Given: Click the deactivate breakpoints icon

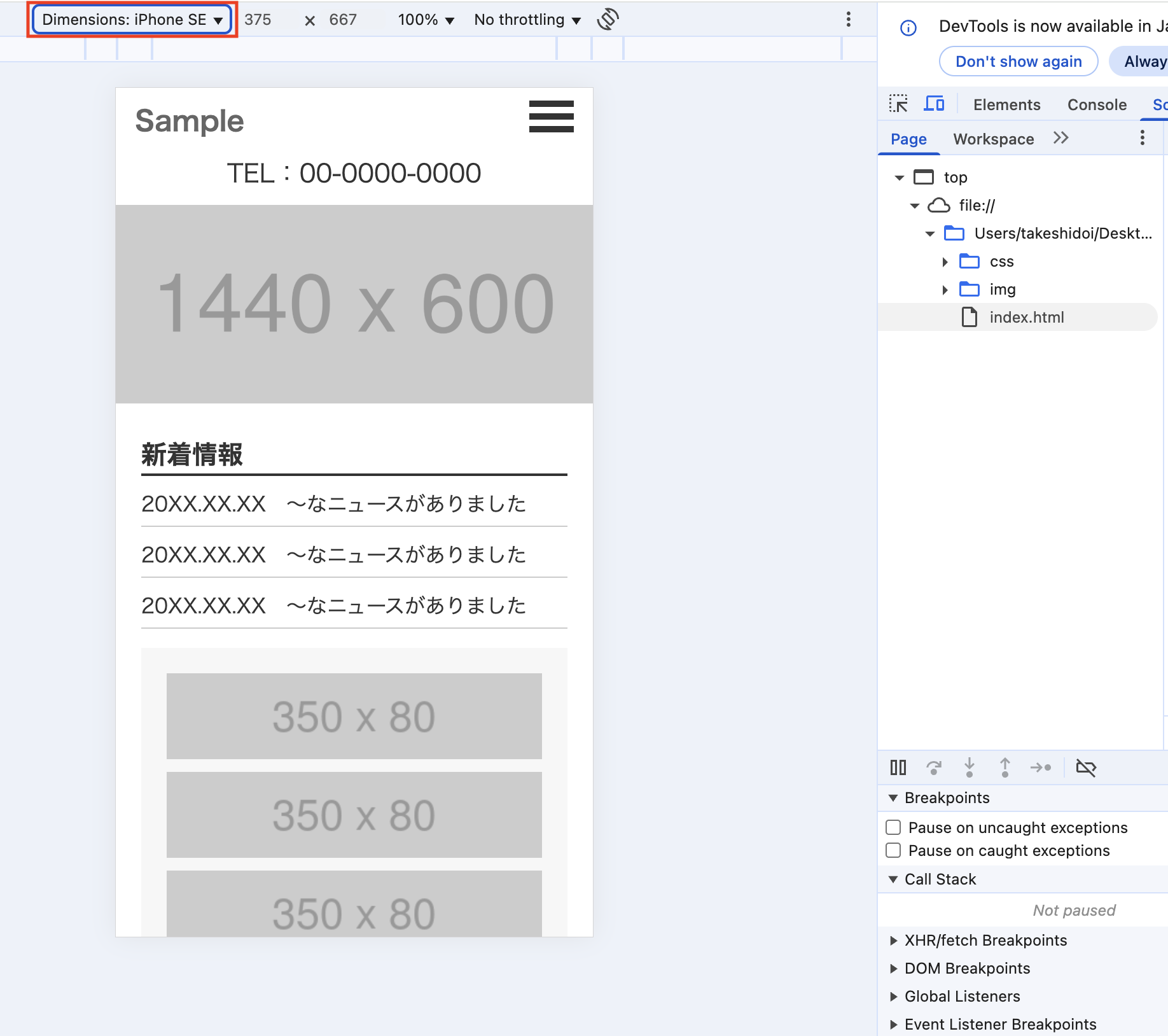Looking at the screenshot, I should point(1085,767).
